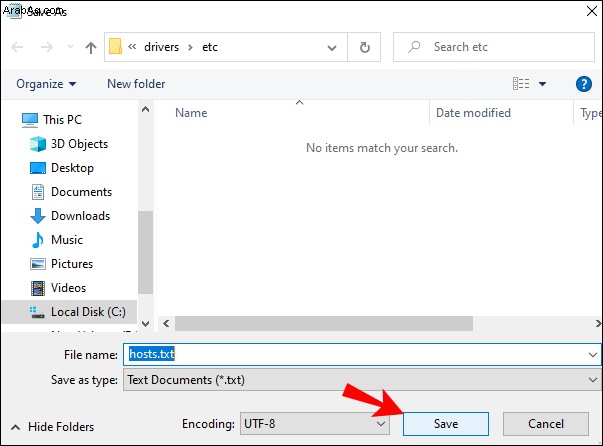Screen dimensions: 603x446
Task: Select the etc breadcrumb
Action: (210, 47)
